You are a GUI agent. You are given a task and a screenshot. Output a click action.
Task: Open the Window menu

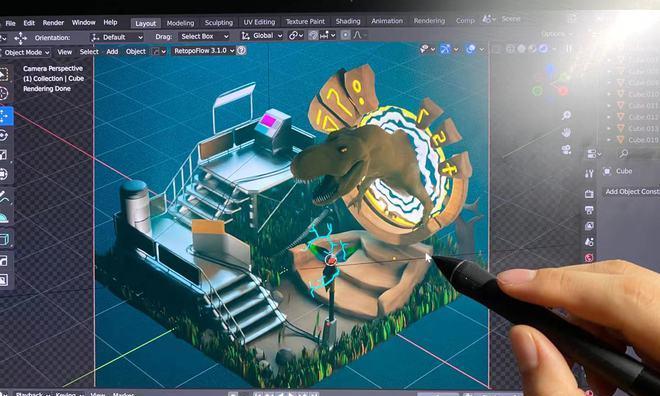point(83,22)
